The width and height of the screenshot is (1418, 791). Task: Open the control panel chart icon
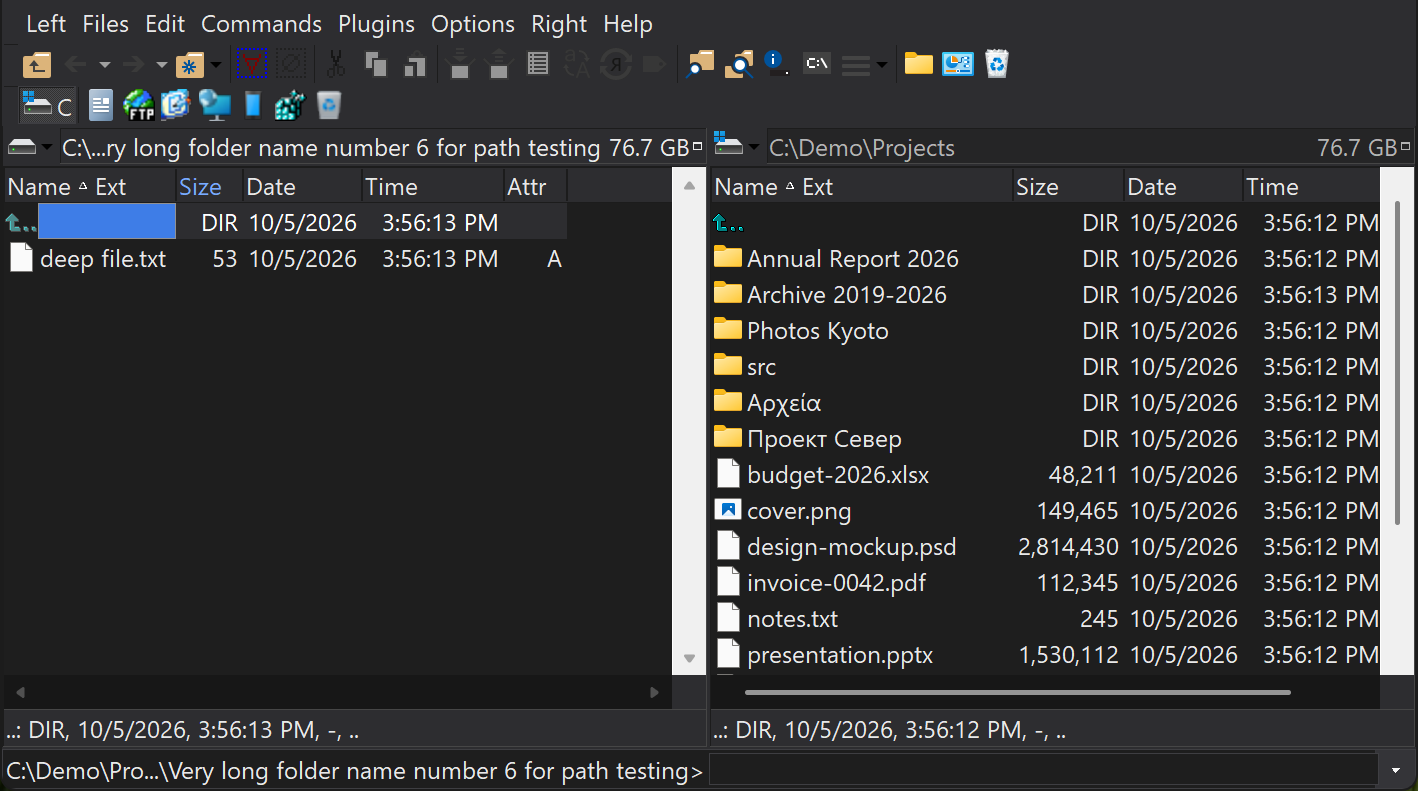point(958,65)
